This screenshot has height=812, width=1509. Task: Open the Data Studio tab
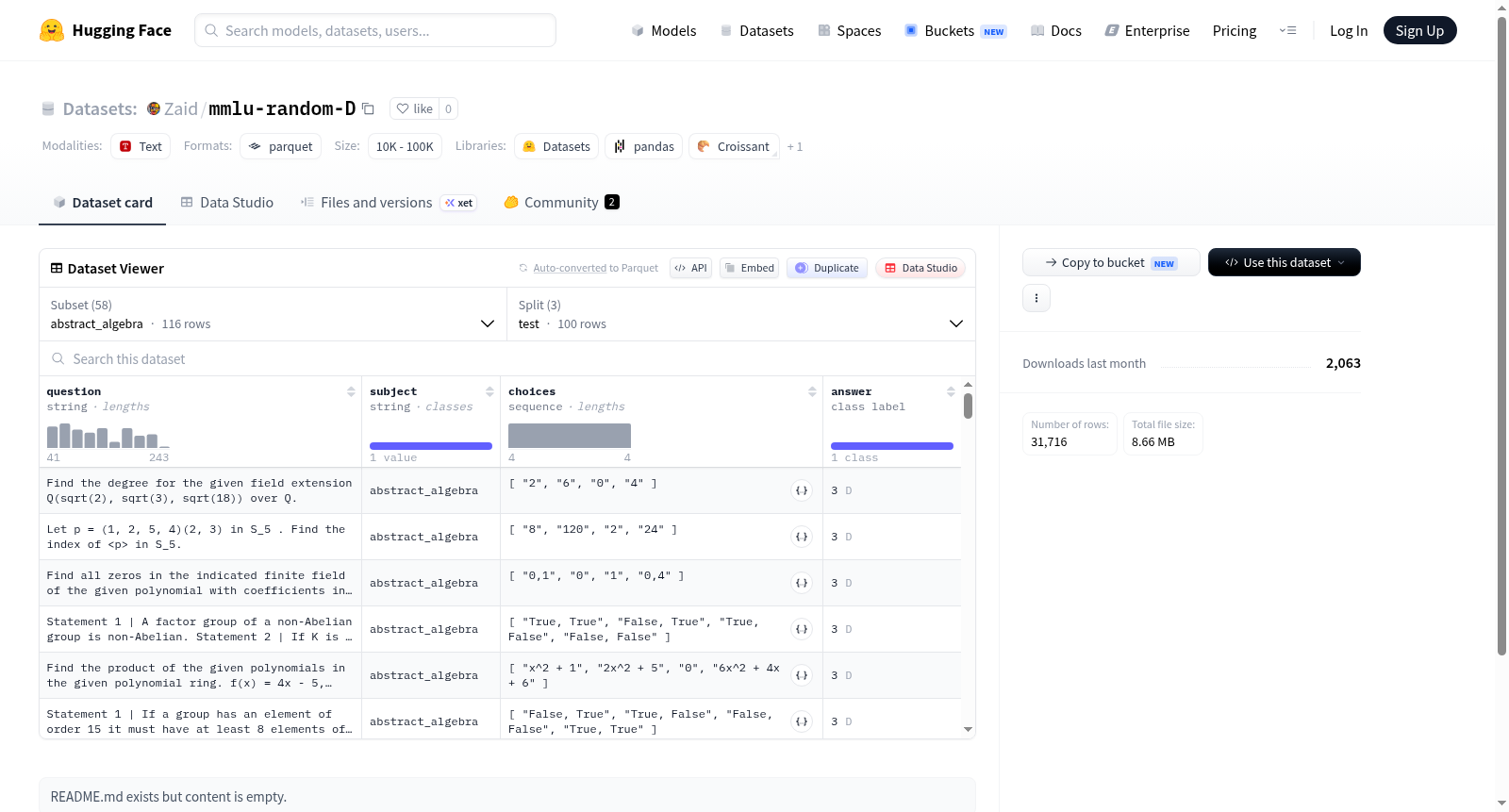(227, 202)
